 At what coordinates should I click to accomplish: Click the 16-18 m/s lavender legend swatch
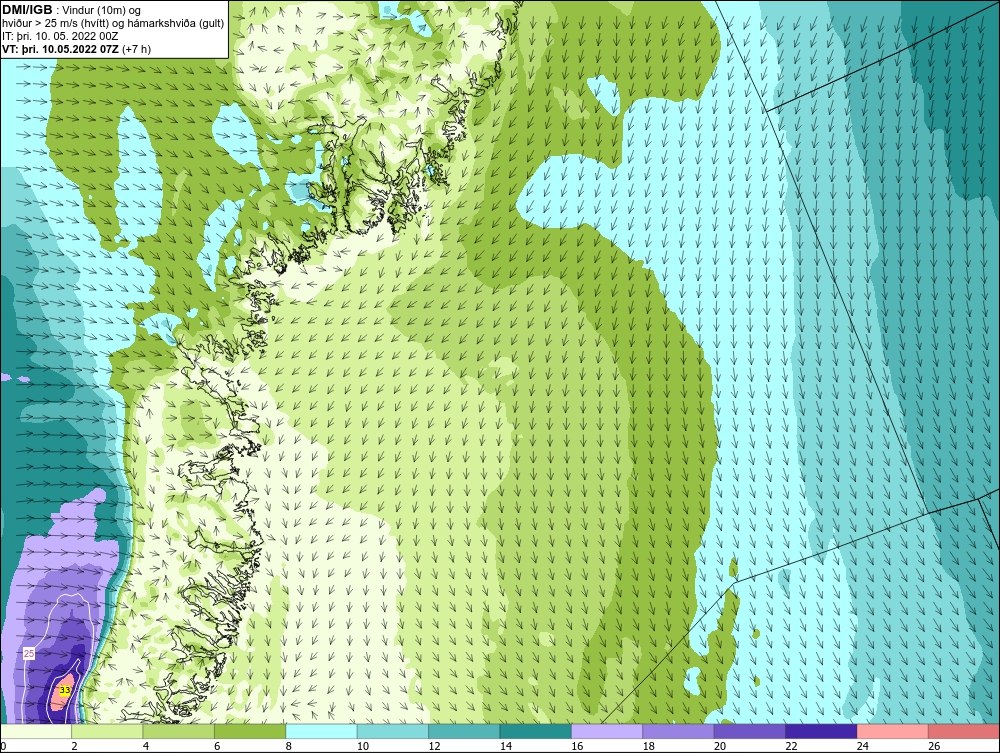(x=607, y=731)
